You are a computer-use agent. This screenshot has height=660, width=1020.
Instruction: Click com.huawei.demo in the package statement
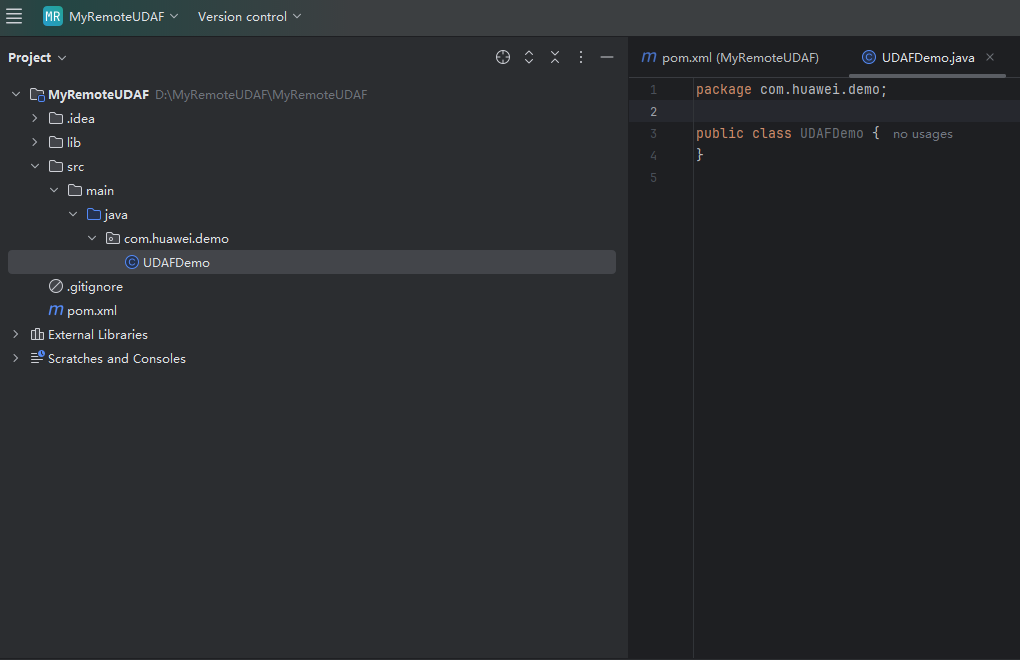pos(820,90)
